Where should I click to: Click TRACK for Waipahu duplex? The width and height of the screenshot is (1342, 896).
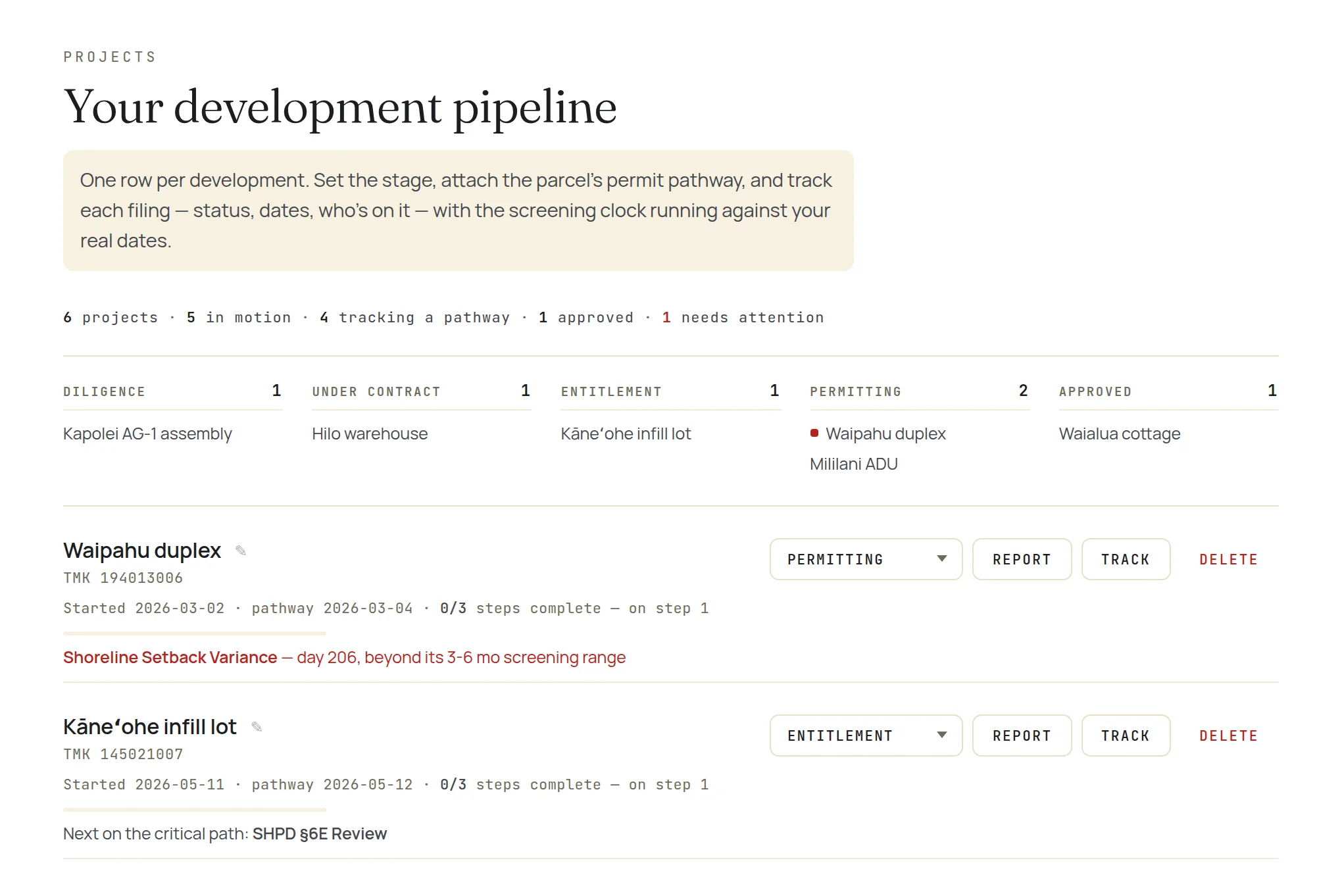pyautogui.click(x=1126, y=559)
